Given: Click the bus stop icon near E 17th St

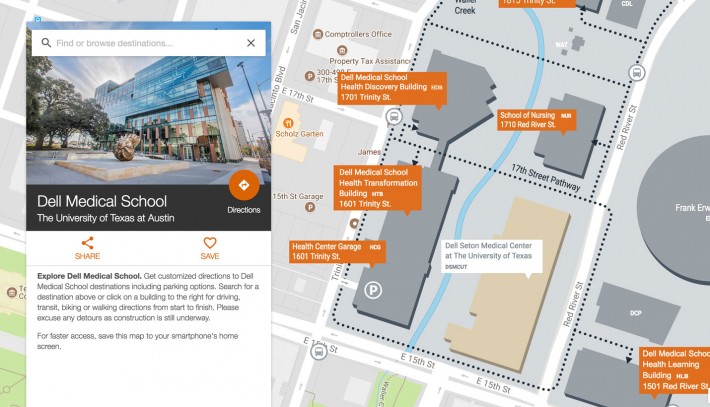Looking at the screenshot, I should click(394, 117).
